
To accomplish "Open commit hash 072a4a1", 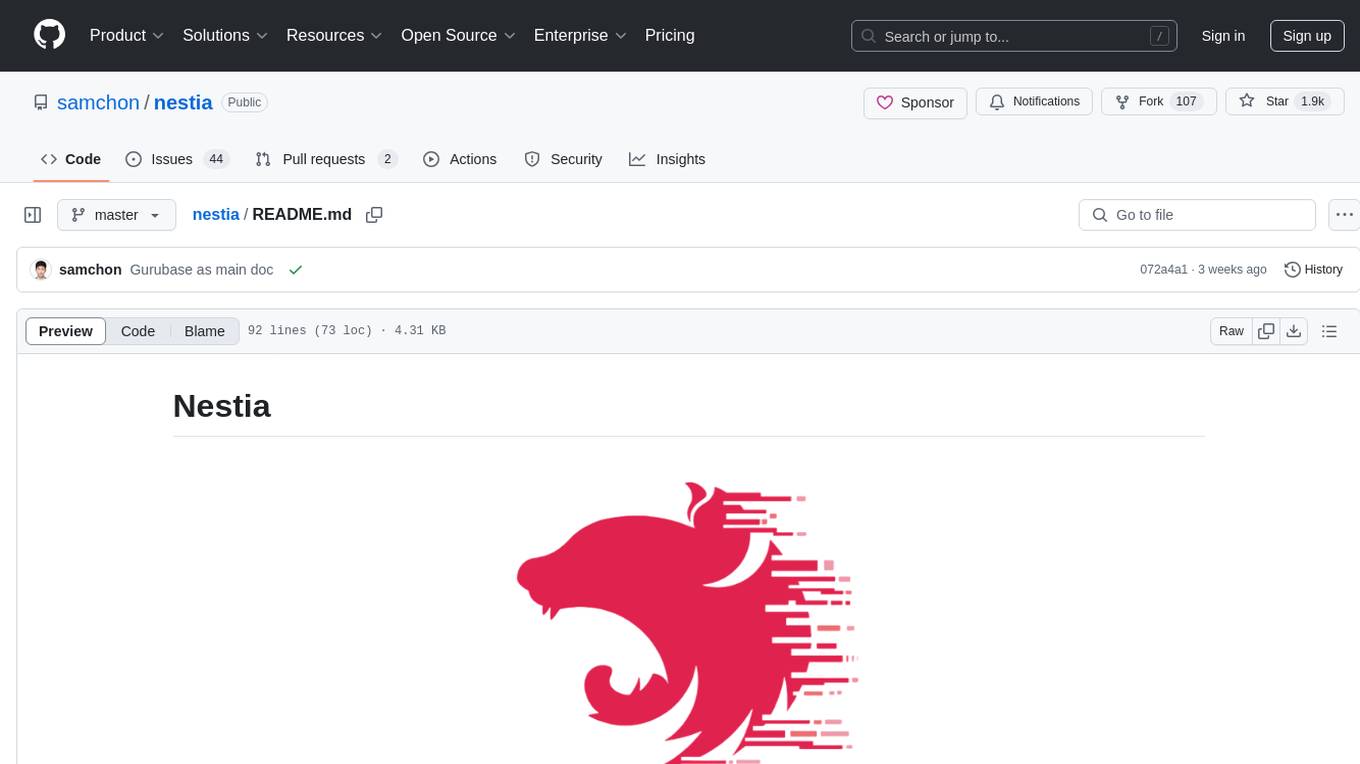I will (1164, 270).
